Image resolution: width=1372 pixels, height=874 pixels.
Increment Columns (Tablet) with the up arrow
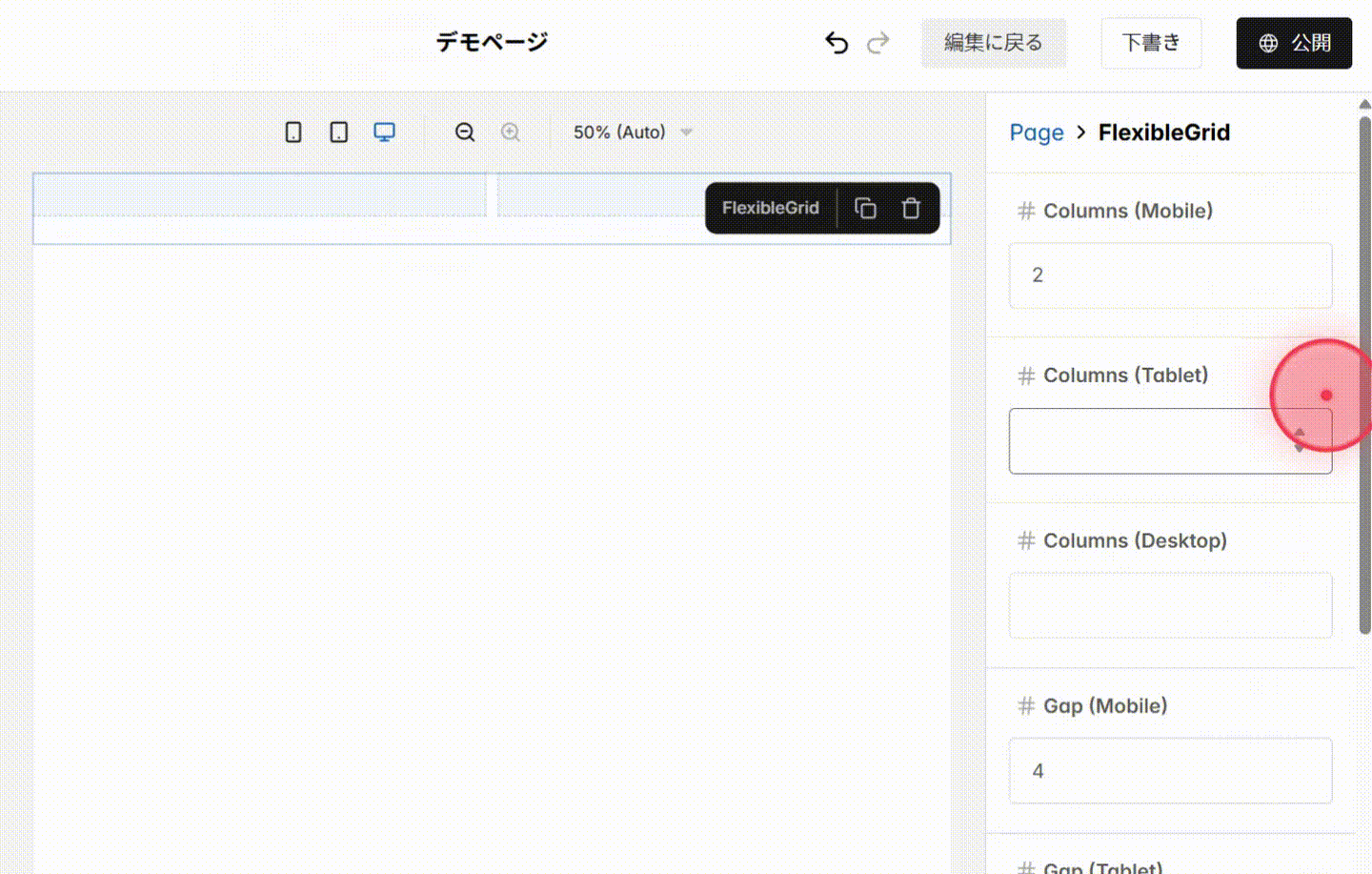point(1299,434)
